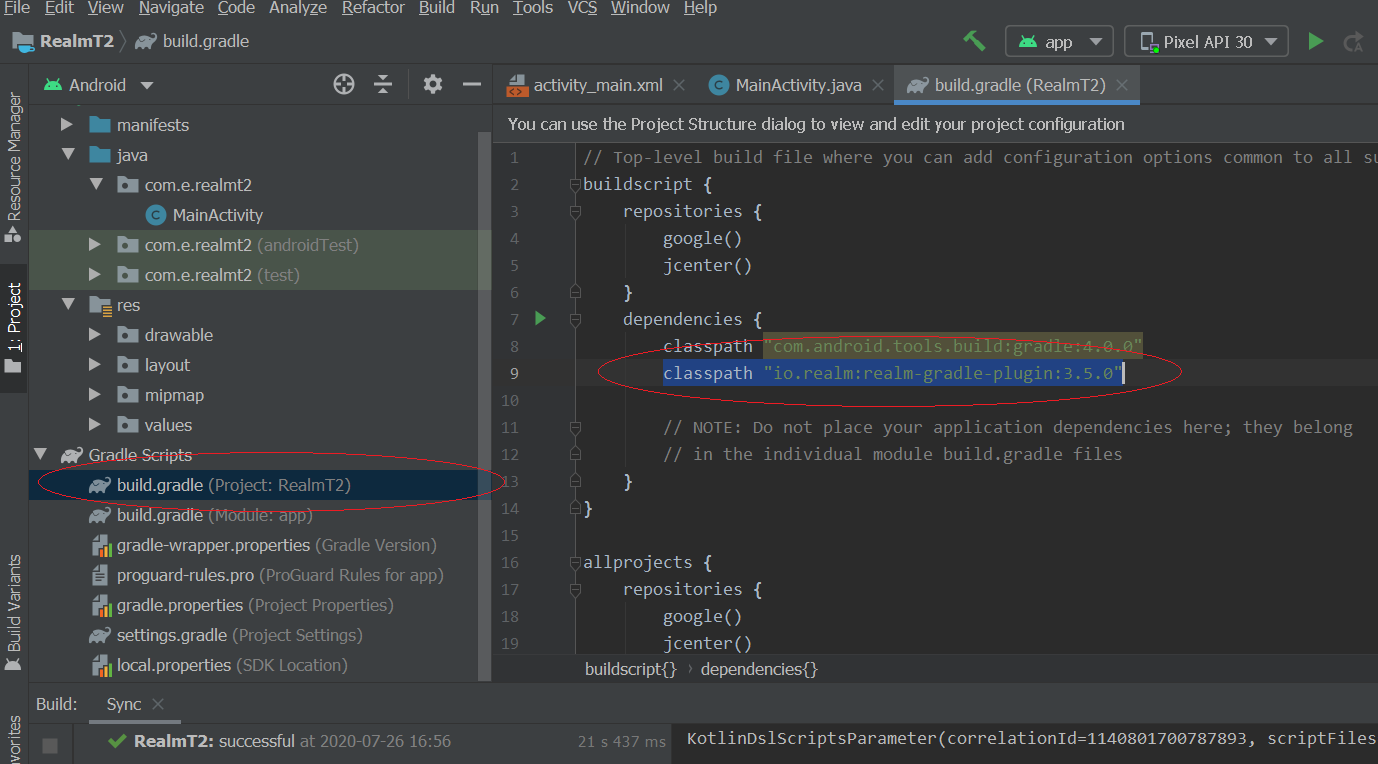Click the Collapse All icon in Project panel
The image size is (1378, 764).
383,85
